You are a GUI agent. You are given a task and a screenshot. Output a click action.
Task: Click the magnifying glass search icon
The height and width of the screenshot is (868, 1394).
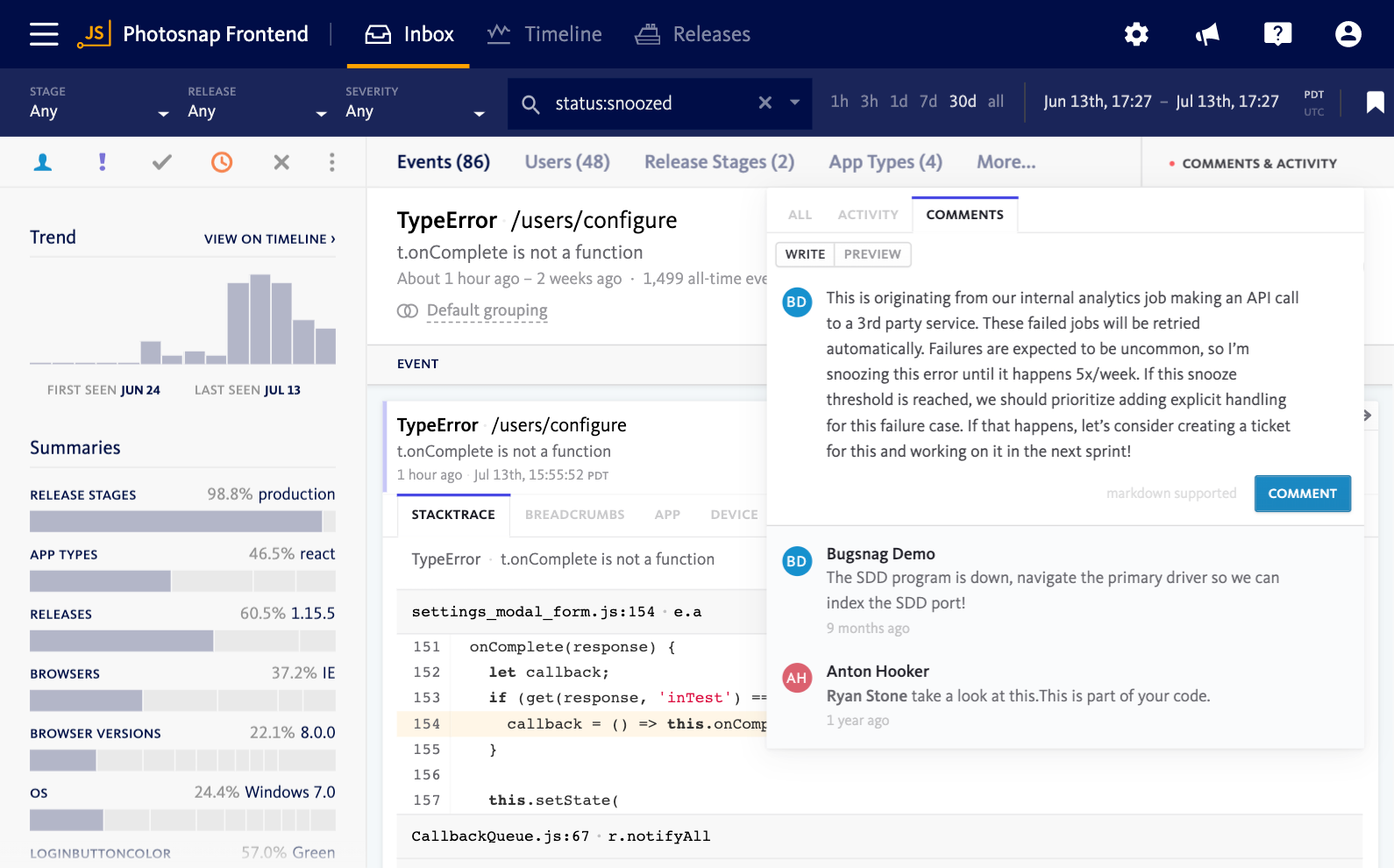(530, 104)
